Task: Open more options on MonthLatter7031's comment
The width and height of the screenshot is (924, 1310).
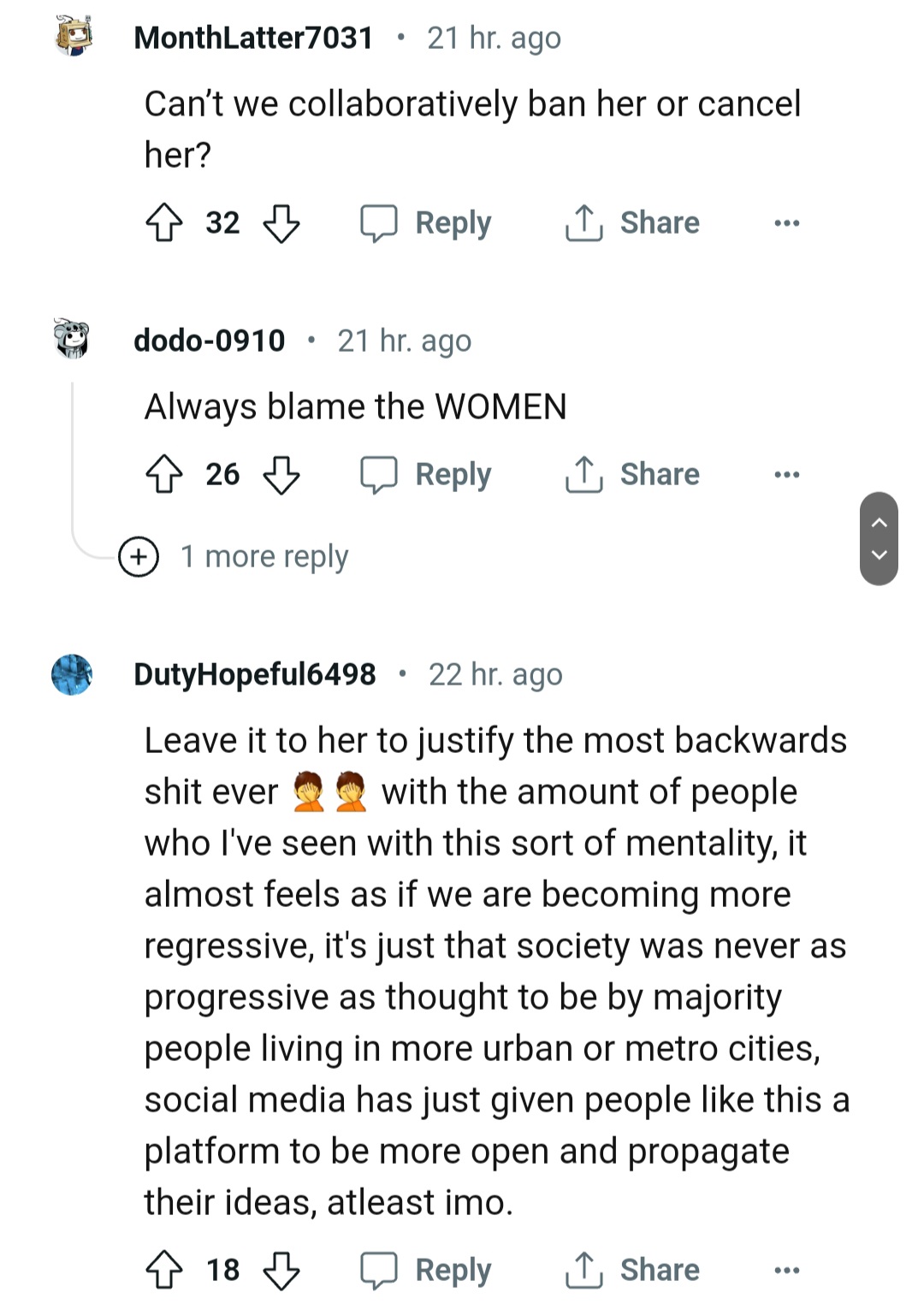Action: (786, 223)
